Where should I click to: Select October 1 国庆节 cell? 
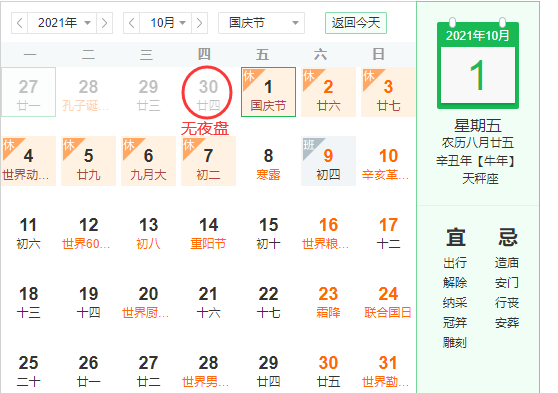tap(268, 92)
